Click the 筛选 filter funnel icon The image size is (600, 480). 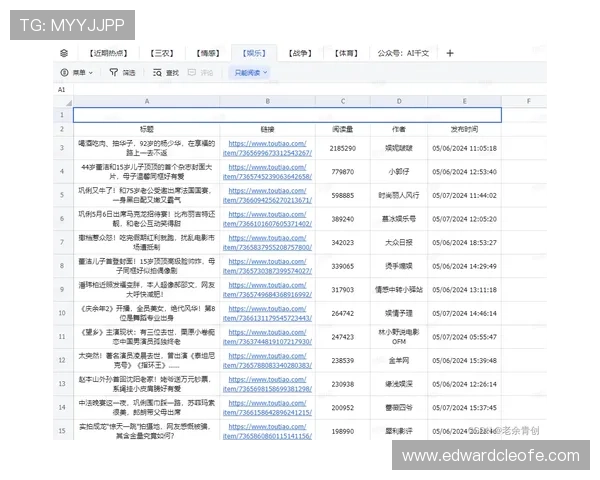click(x=114, y=72)
